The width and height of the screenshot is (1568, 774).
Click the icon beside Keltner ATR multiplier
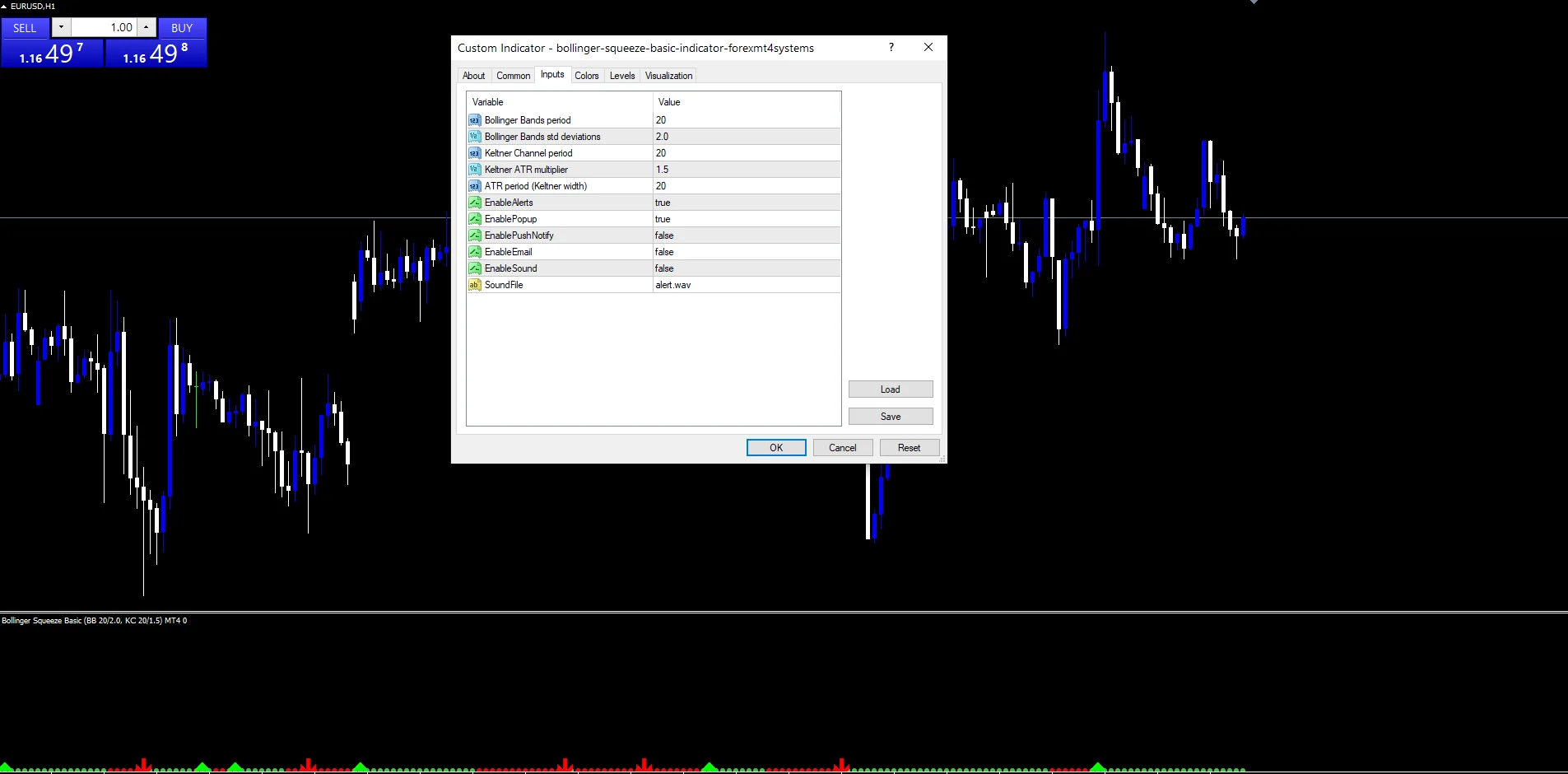[x=474, y=170]
